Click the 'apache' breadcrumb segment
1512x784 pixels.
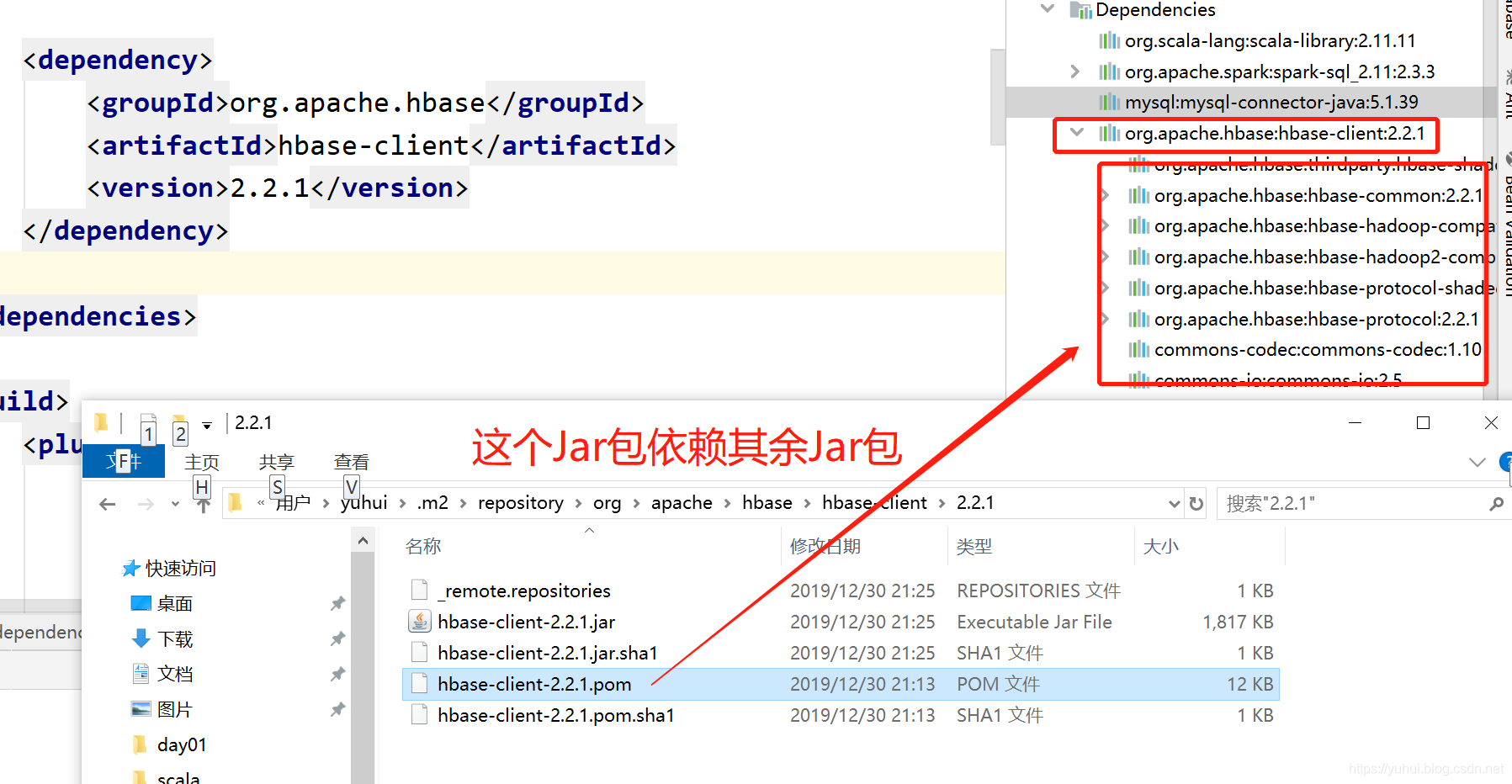tap(682, 503)
